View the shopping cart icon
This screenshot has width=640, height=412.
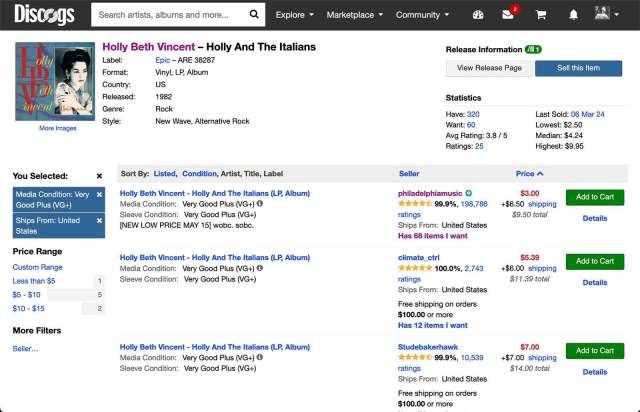[x=541, y=16]
